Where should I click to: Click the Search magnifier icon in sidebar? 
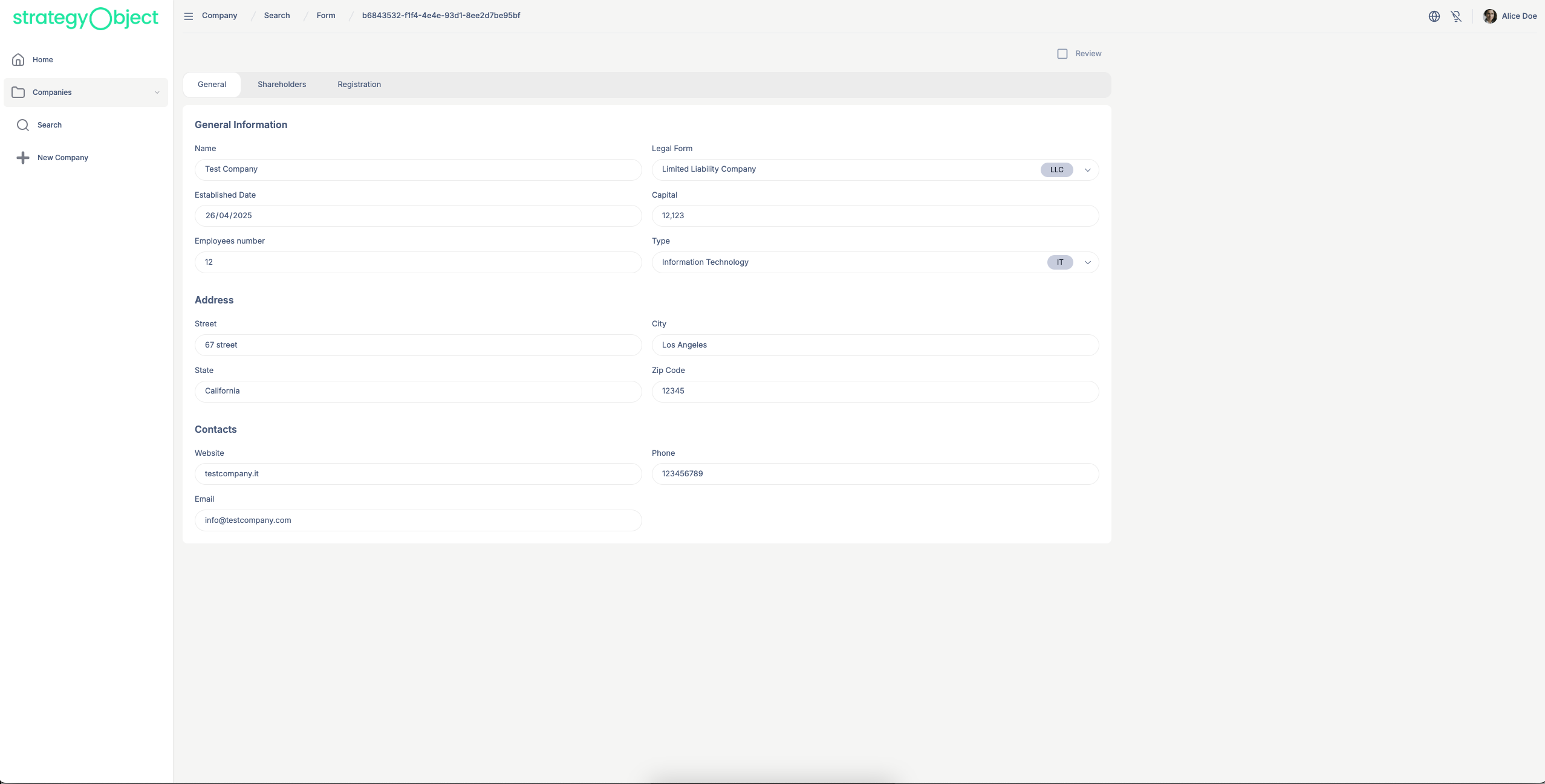23,125
